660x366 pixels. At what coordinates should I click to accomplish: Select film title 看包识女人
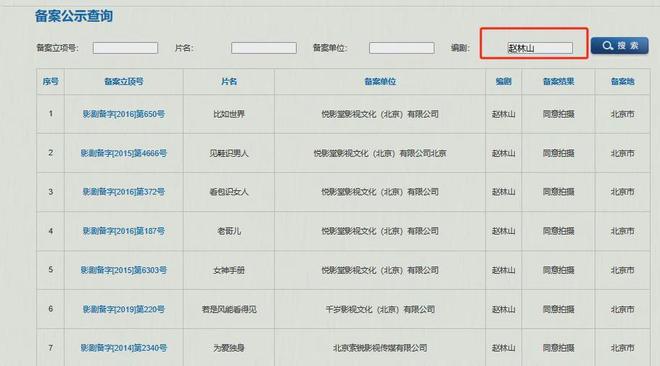click(229, 192)
